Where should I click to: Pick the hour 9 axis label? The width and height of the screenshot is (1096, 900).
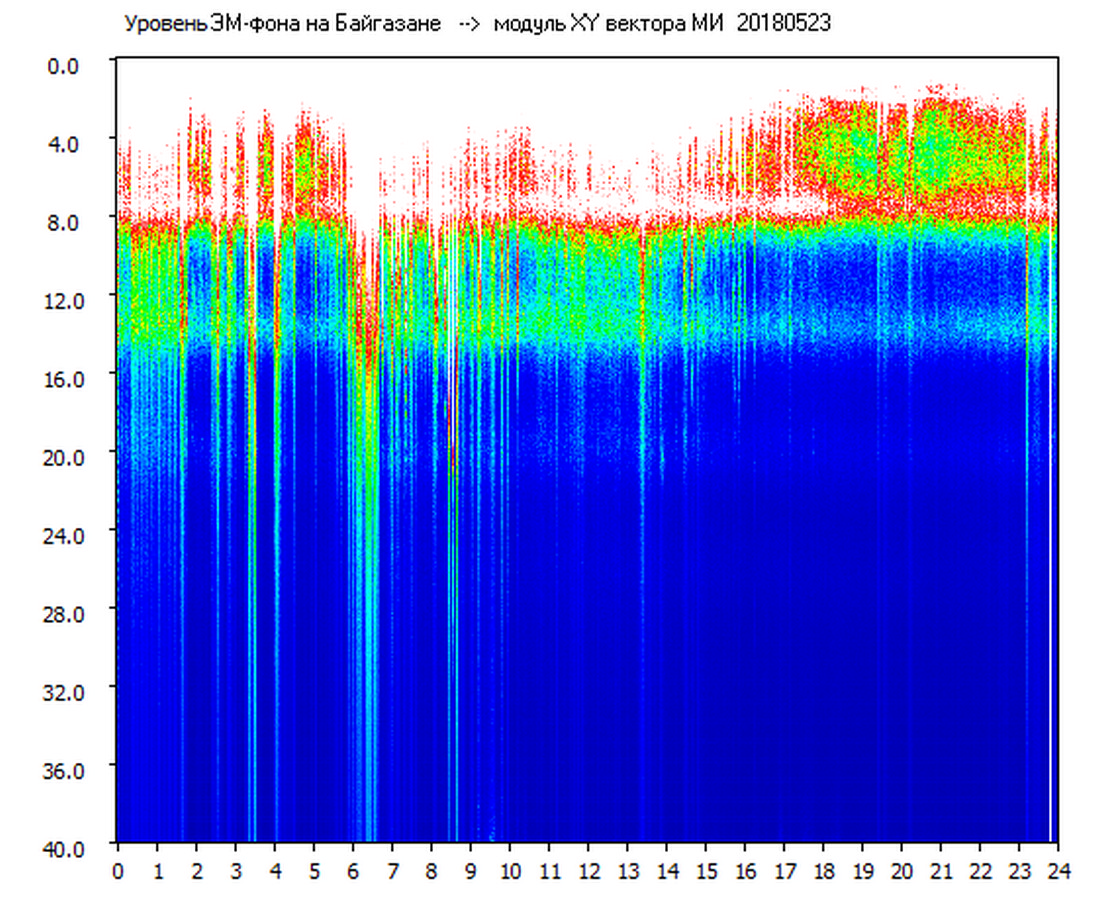tap(471, 872)
